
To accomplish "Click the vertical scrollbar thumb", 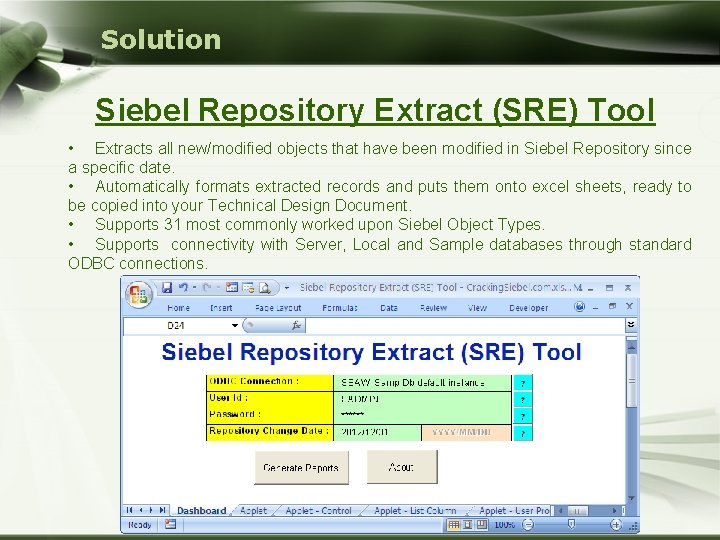I will tap(631, 381).
